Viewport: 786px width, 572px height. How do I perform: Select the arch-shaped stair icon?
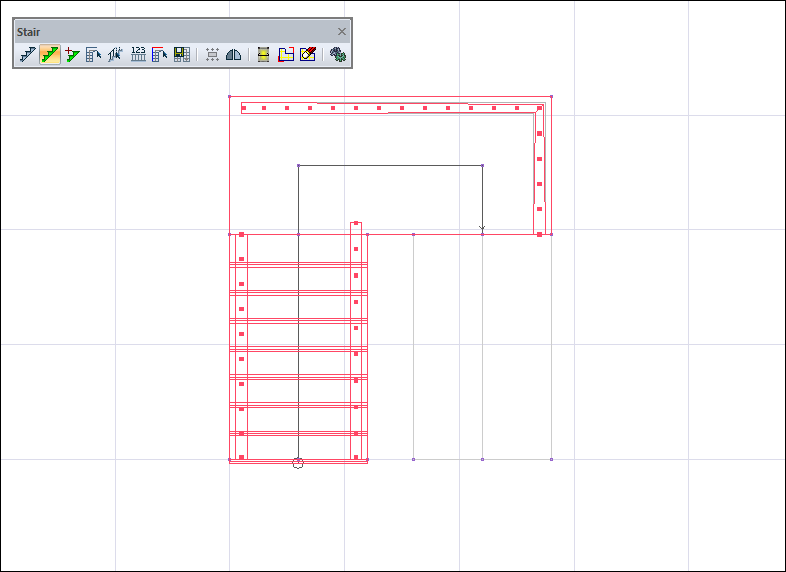click(x=233, y=55)
